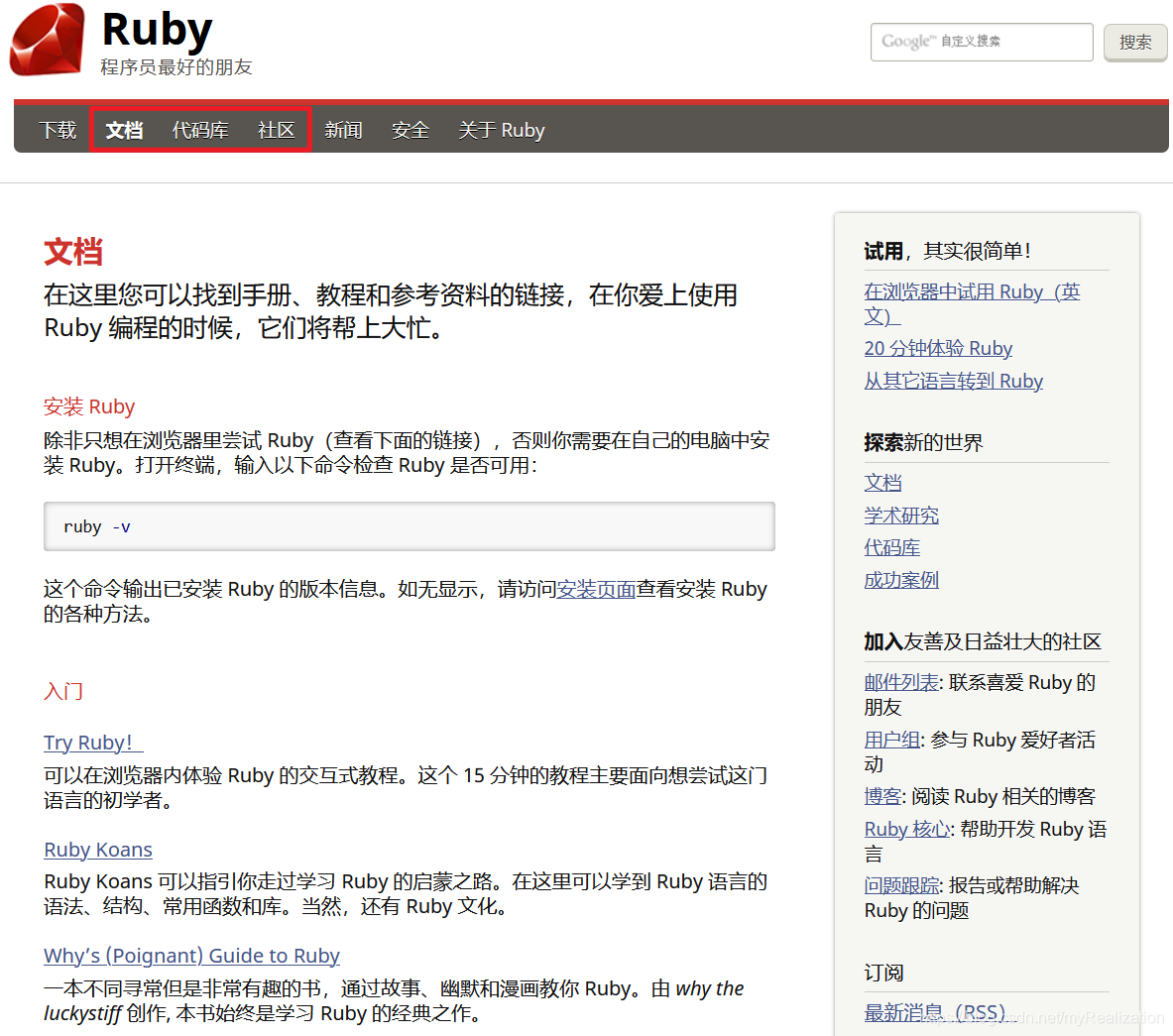This screenshot has width=1173, height=1036.
Task: Open the Ruby Koans link
Action: point(98,850)
